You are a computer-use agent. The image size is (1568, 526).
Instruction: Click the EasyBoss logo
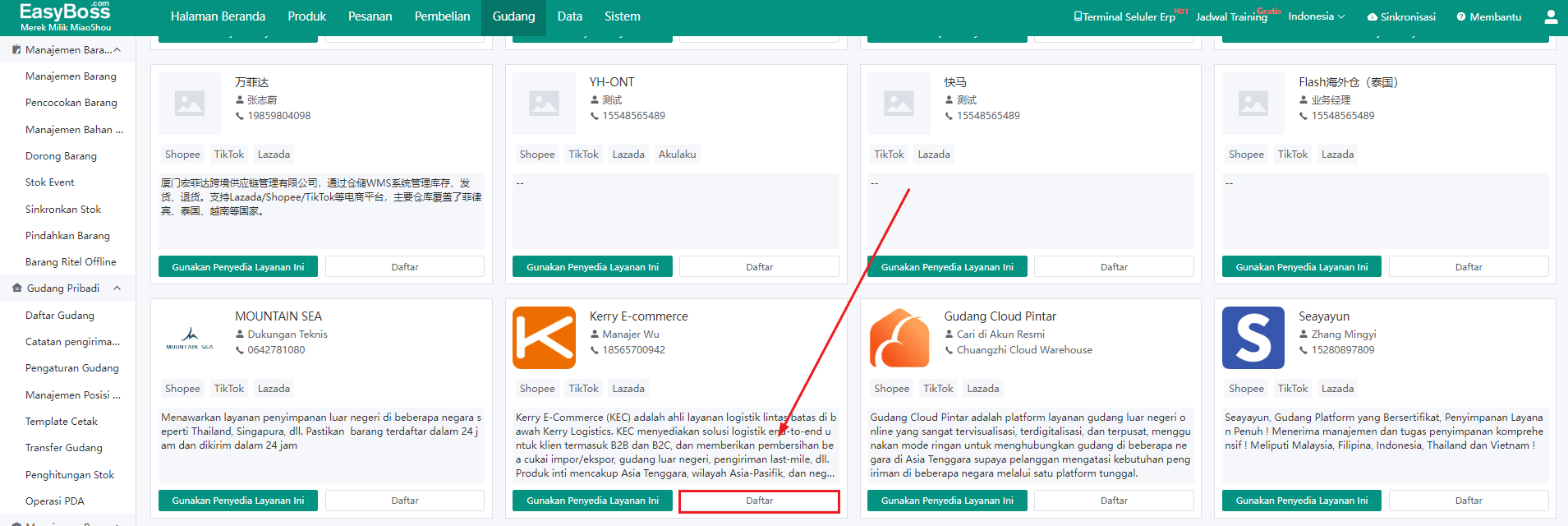65,16
